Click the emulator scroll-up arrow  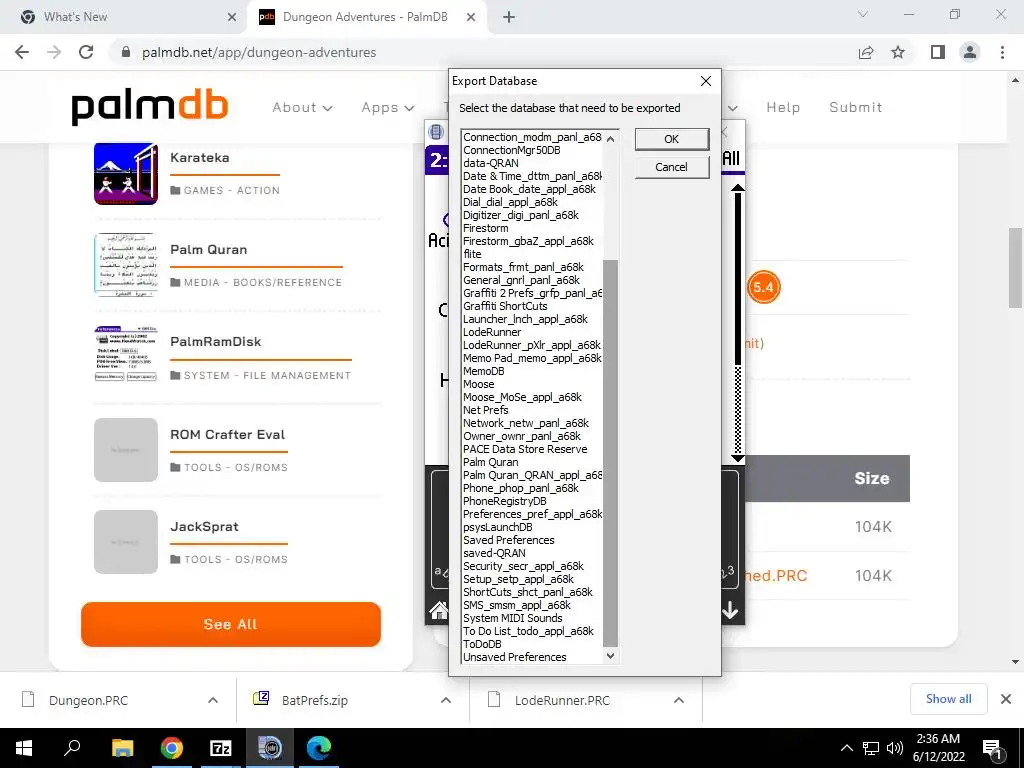[738, 188]
